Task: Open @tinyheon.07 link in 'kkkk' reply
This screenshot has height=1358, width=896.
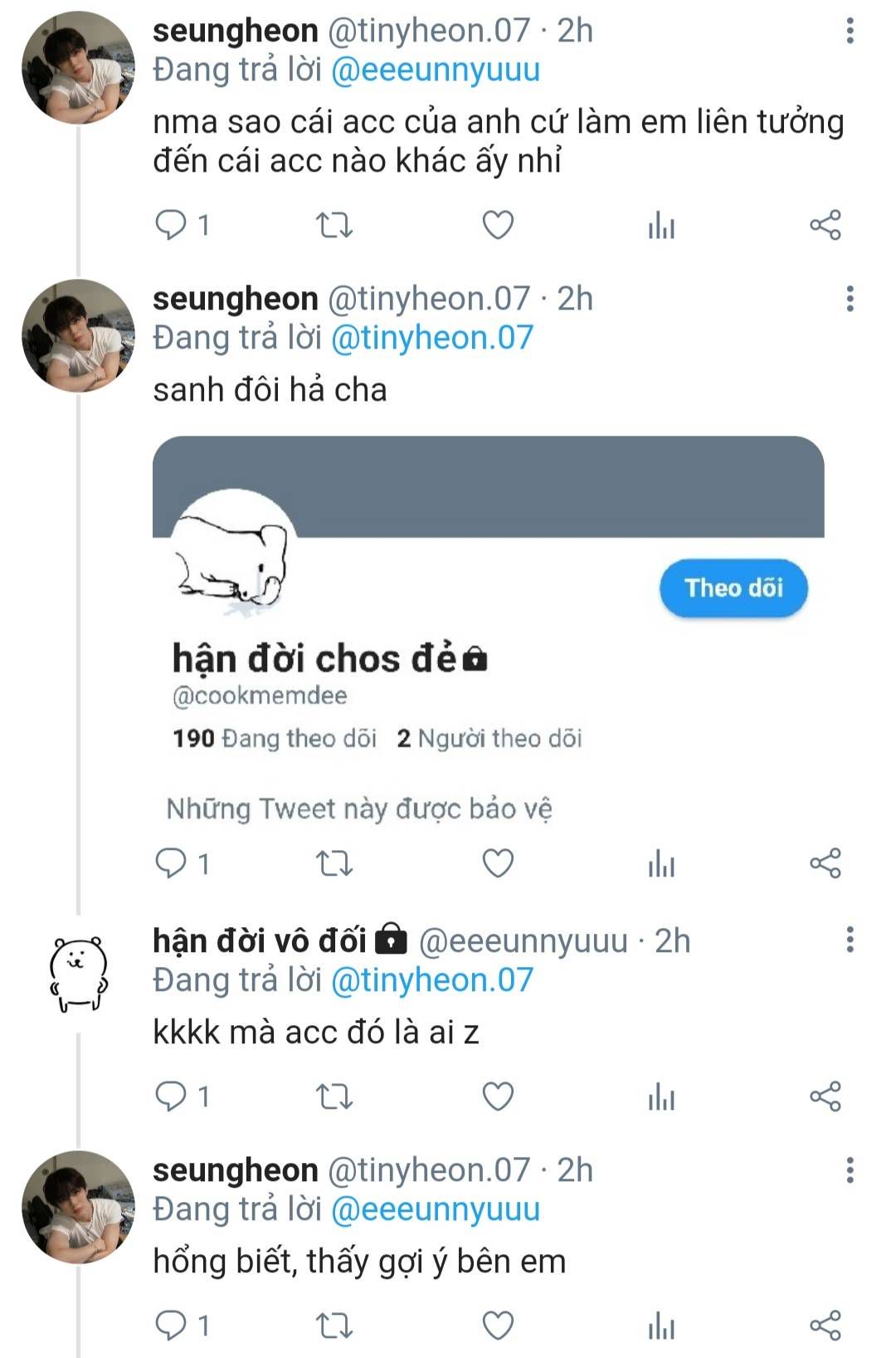Action: coord(432,980)
